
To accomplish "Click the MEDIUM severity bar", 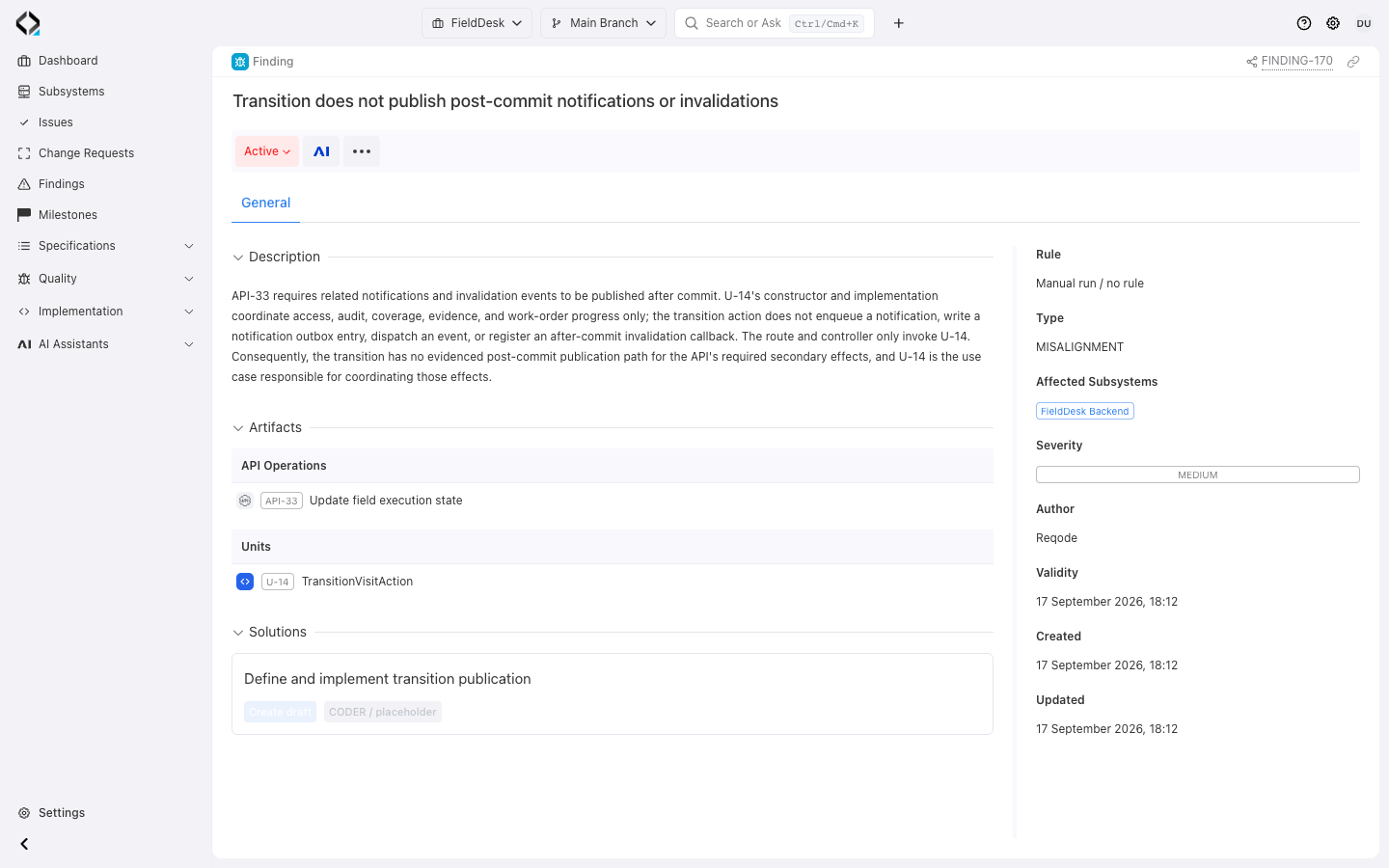I will (1198, 475).
